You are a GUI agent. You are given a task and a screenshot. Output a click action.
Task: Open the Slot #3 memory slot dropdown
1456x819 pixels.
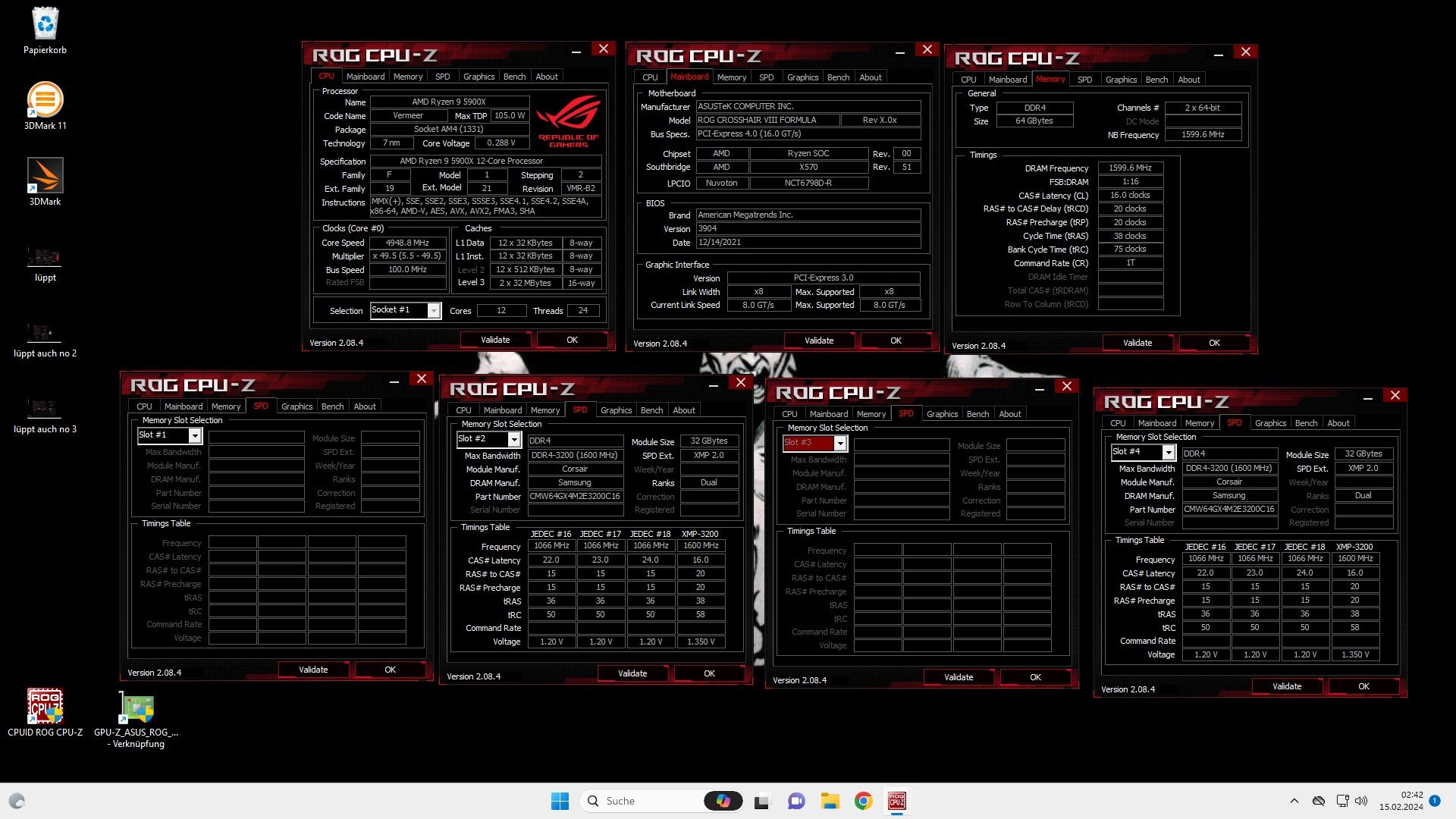point(840,443)
